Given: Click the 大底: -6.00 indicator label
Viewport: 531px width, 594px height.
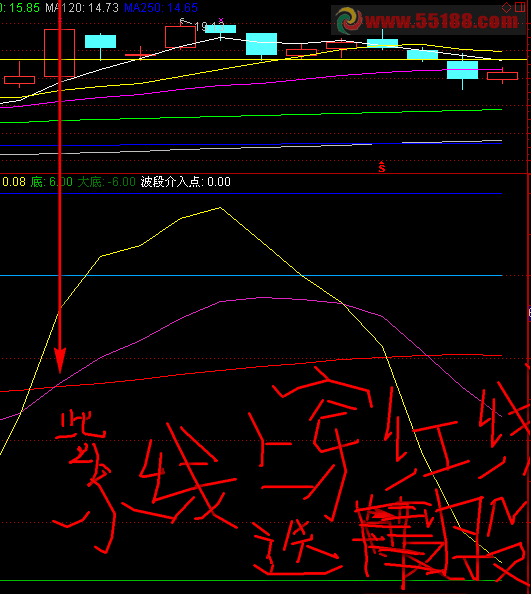Looking at the screenshot, I should pyautogui.click(x=106, y=182).
